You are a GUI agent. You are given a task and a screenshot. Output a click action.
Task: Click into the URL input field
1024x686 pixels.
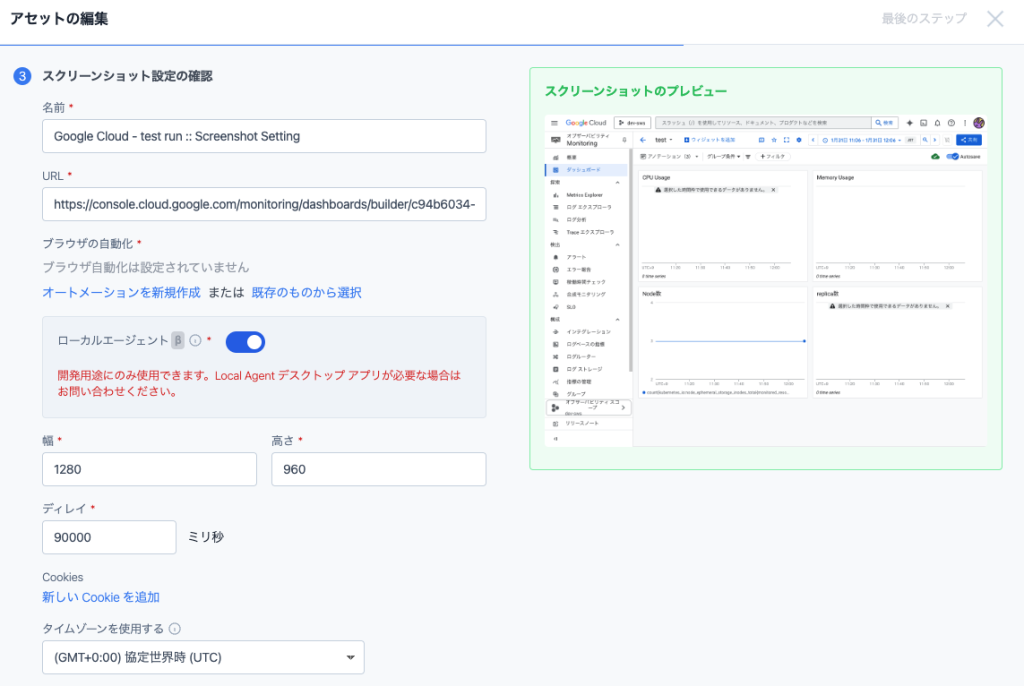[264, 204]
